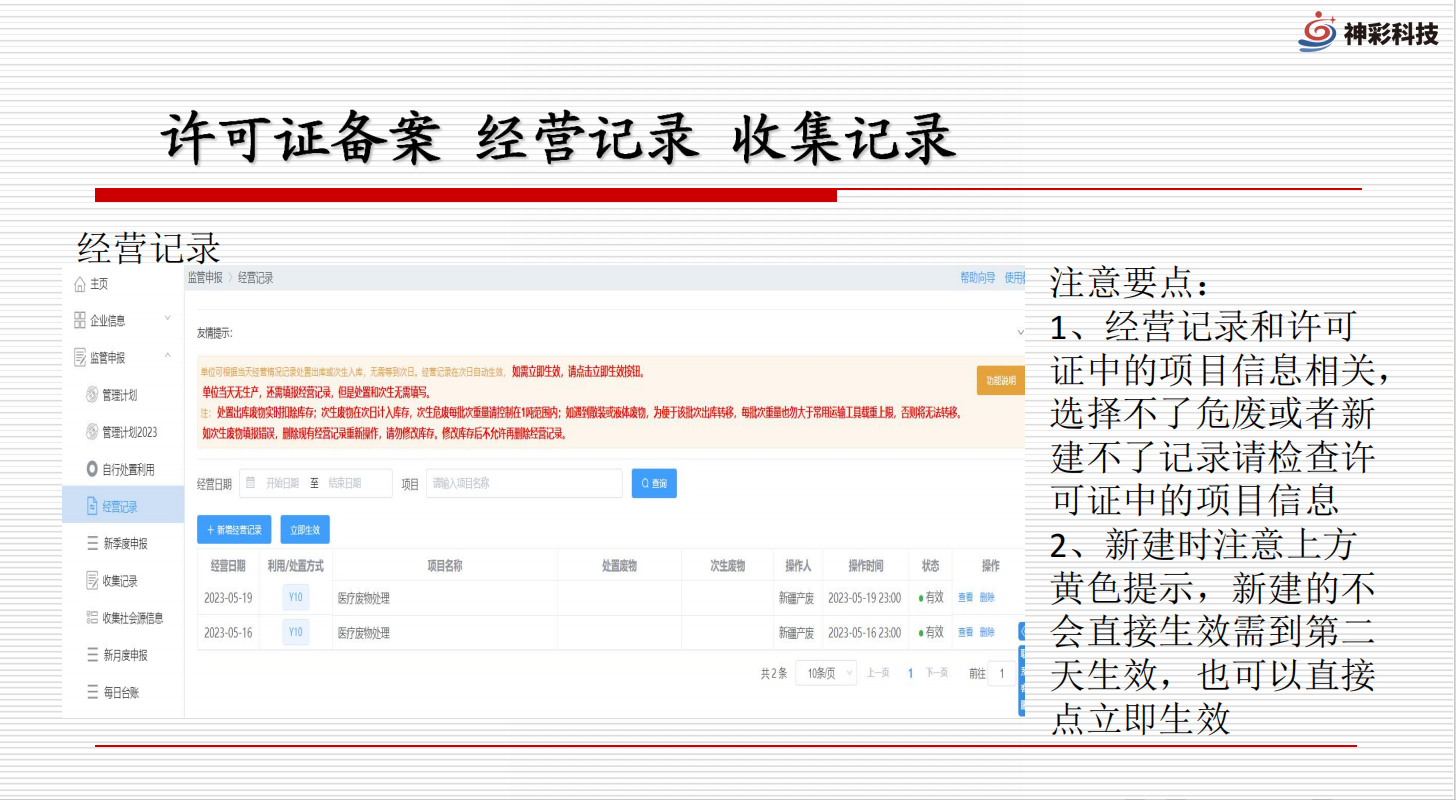Click the 企业信息 grid icon in sidebar
Image resolution: width=1456 pixels, height=800 pixels.
click(x=80, y=321)
